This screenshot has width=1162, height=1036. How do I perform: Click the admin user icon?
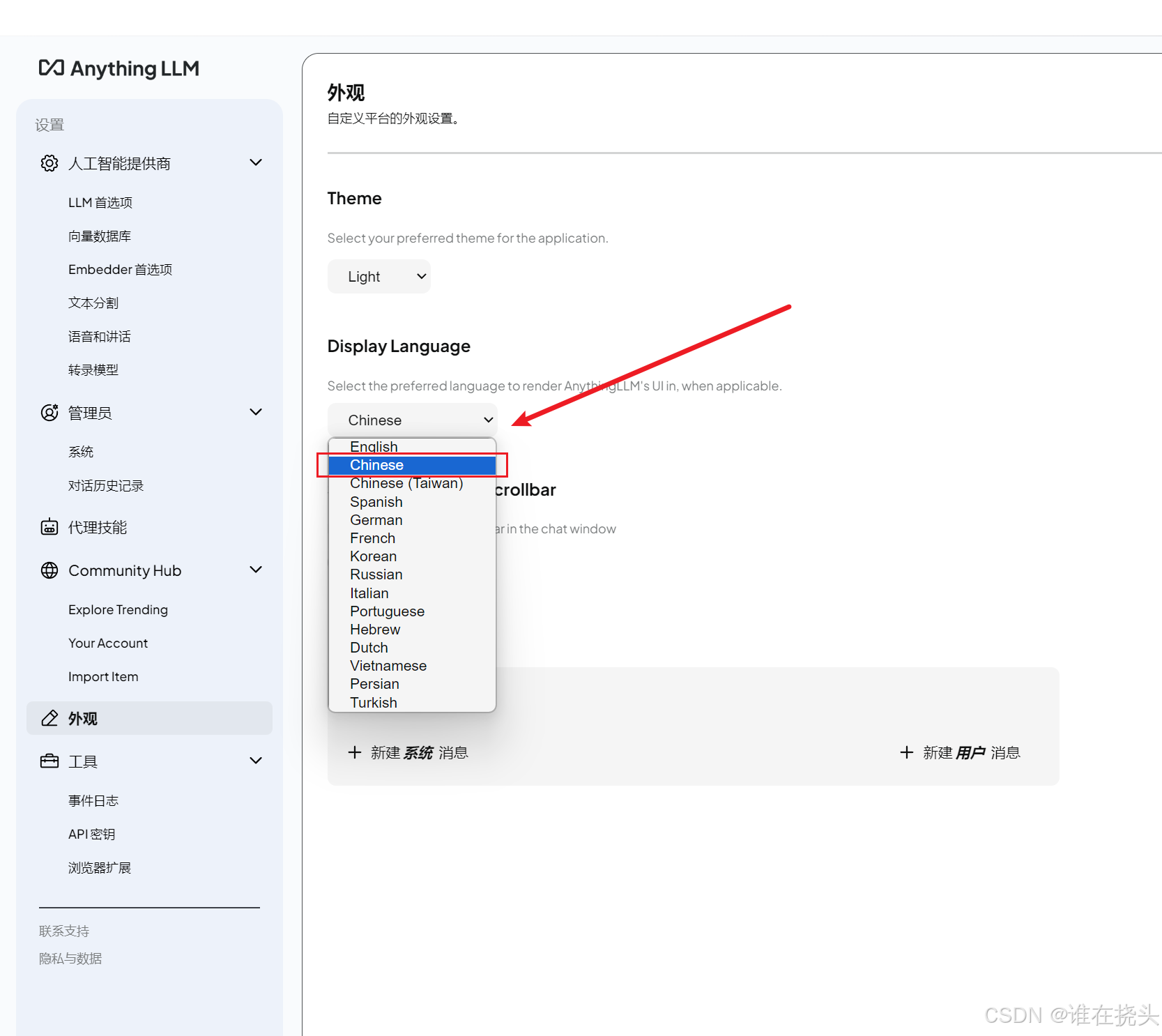point(49,413)
